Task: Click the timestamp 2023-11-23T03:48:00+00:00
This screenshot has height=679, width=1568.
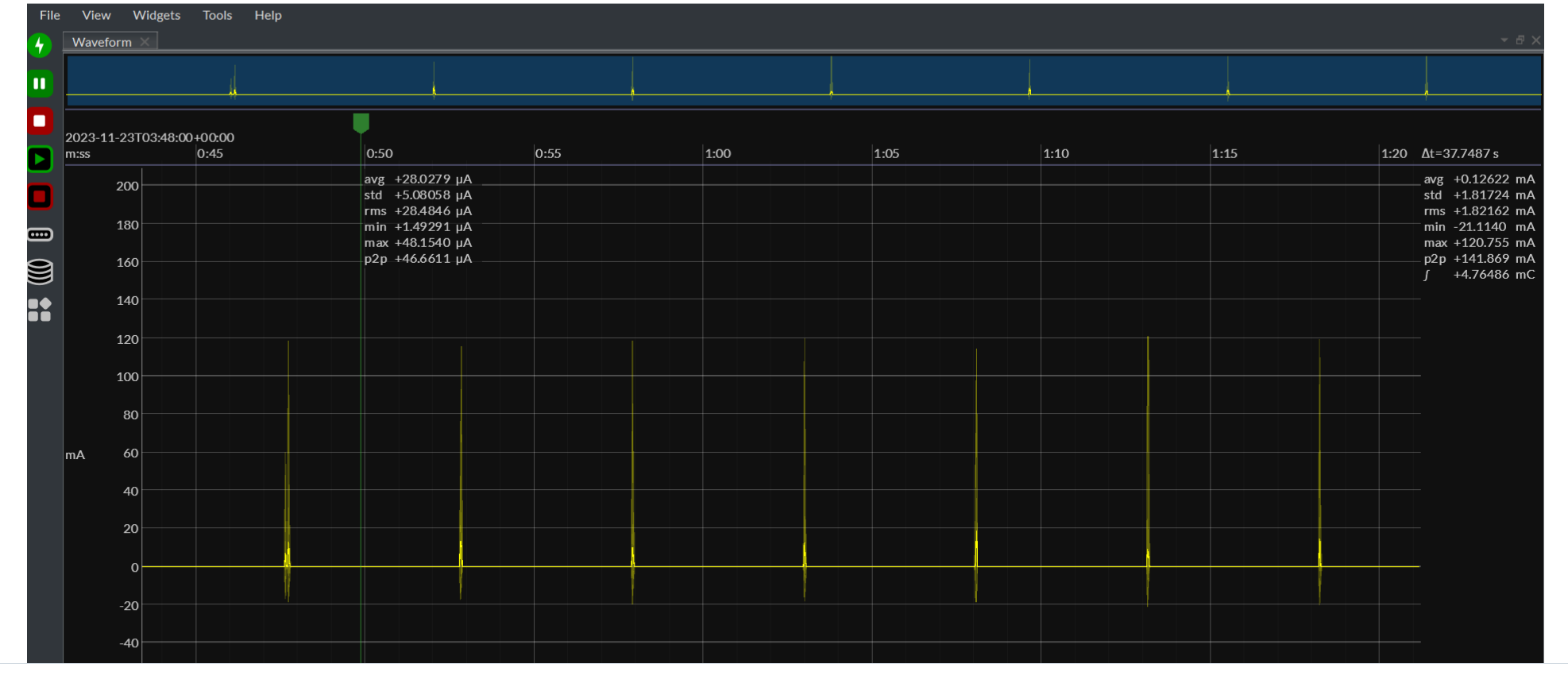Action: tap(149, 137)
